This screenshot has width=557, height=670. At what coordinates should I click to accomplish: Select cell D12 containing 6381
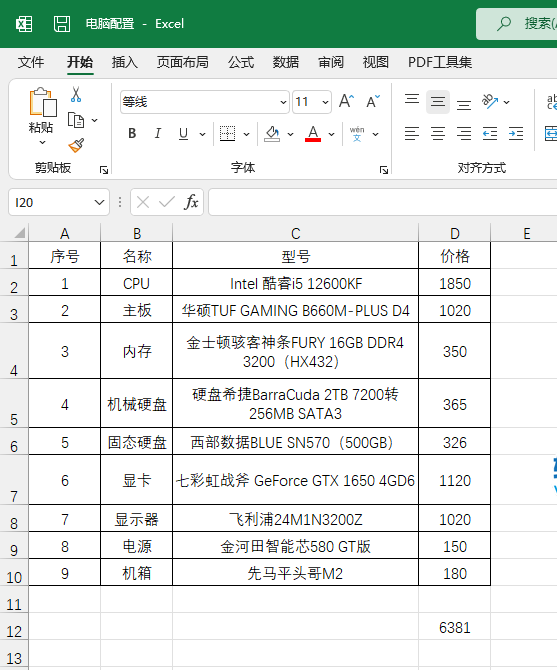454,627
